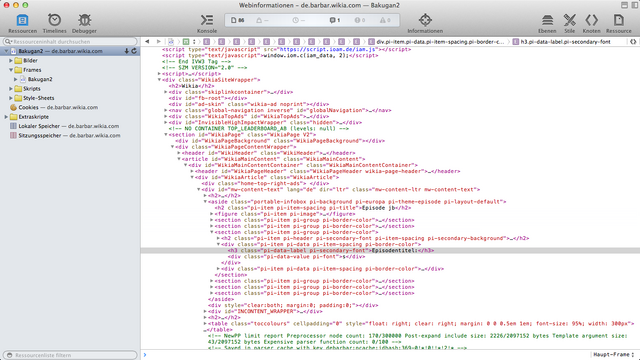Select the home-top-right-ads div line

[x=265, y=184]
